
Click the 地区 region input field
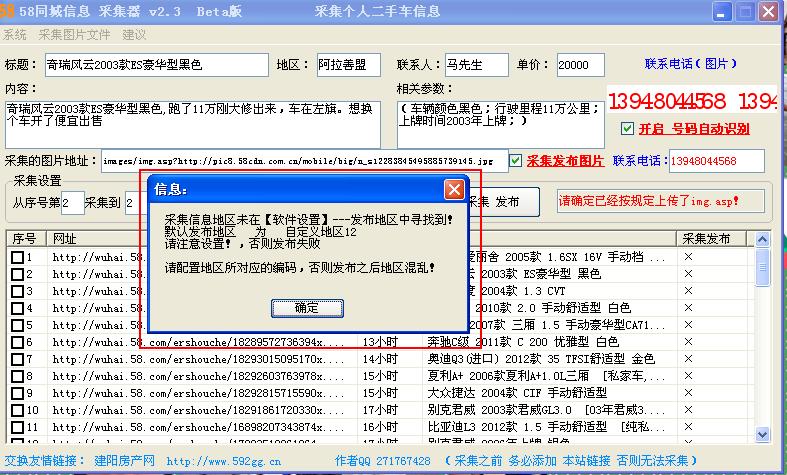(x=348, y=65)
